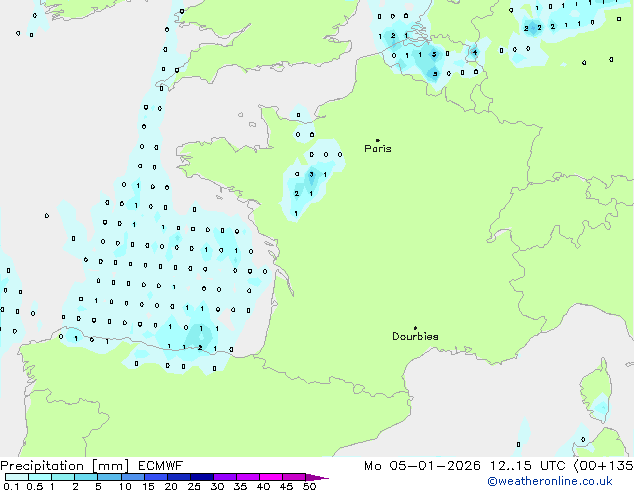The width and height of the screenshot is (634, 490).
Task: Pick the legend swatch between 5 and 10
Action: pyautogui.click(x=109, y=477)
